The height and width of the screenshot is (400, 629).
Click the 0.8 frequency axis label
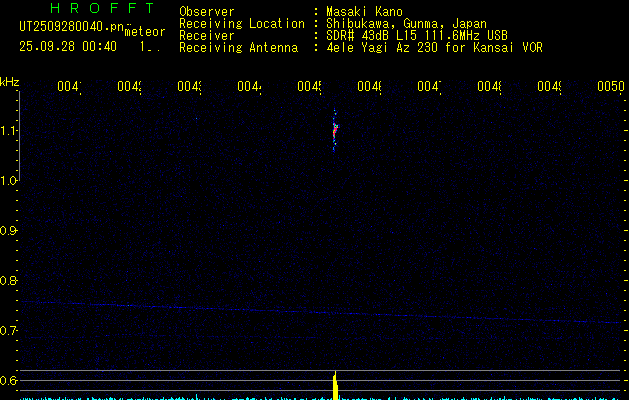click(10, 280)
